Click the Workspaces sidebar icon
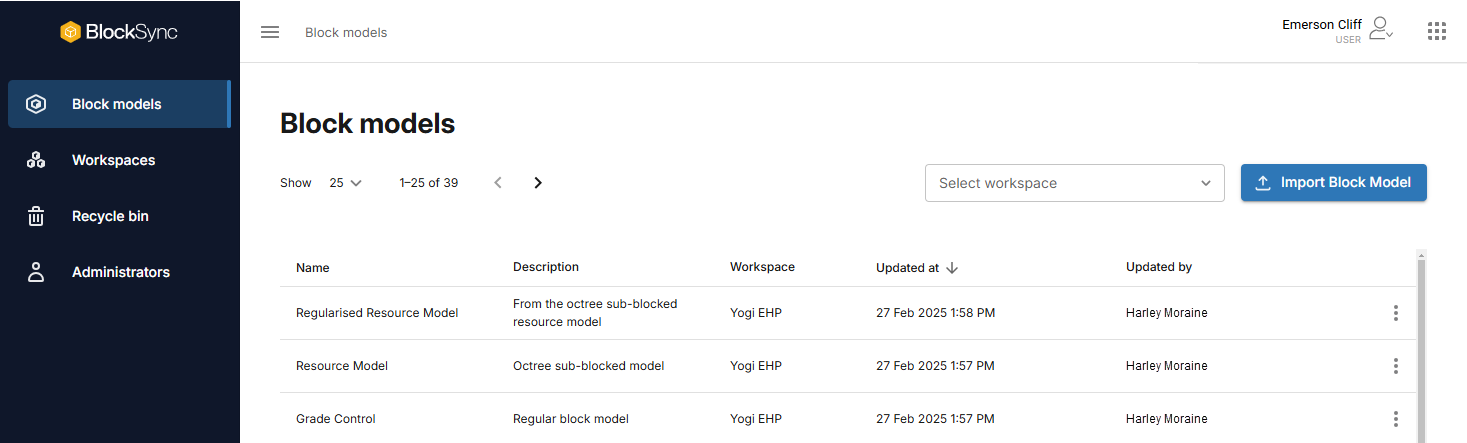 (x=36, y=160)
